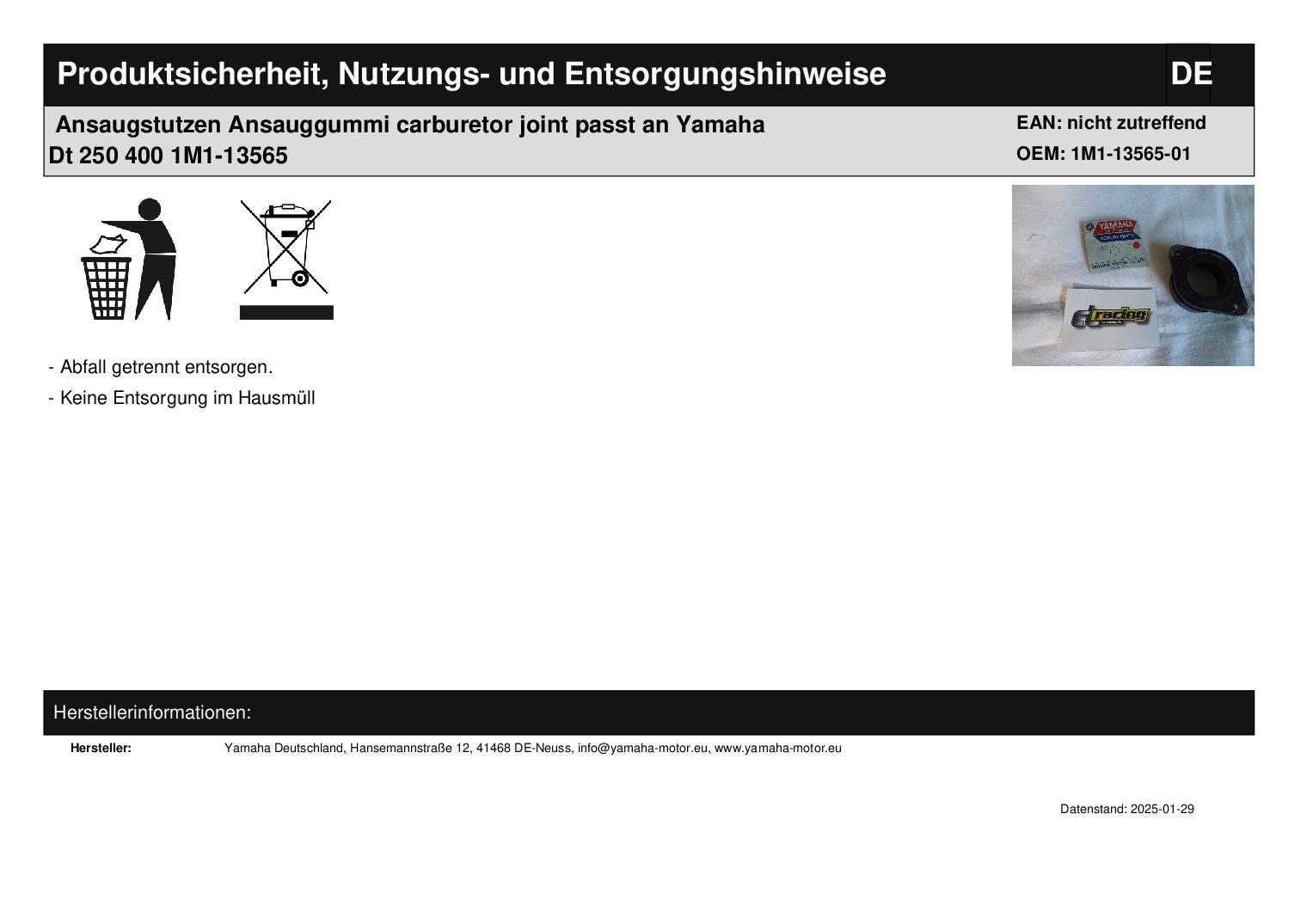Select the Ansaugstutzen Ansauggummi product name line
Image resolution: width=1307 pixels, height=924 pixels.
click(409, 125)
